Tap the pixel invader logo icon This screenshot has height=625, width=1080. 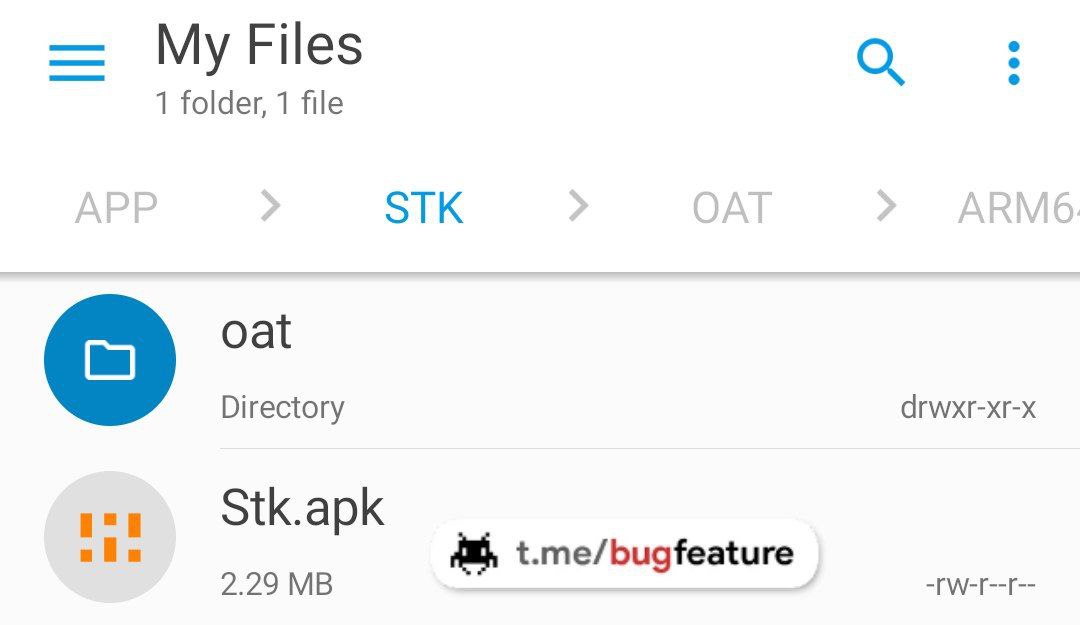[475, 553]
